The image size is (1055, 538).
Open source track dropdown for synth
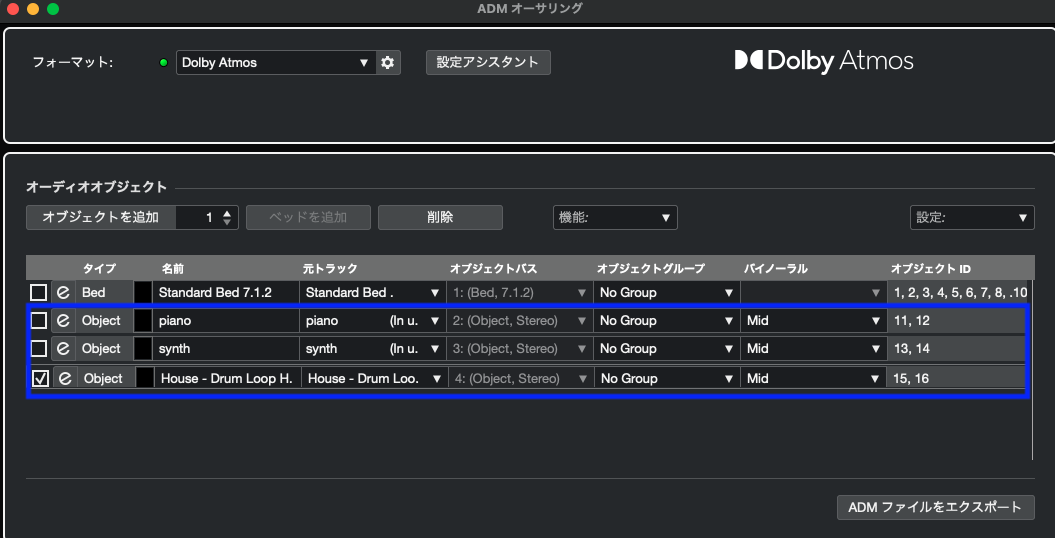pyautogui.click(x=373, y=349)
